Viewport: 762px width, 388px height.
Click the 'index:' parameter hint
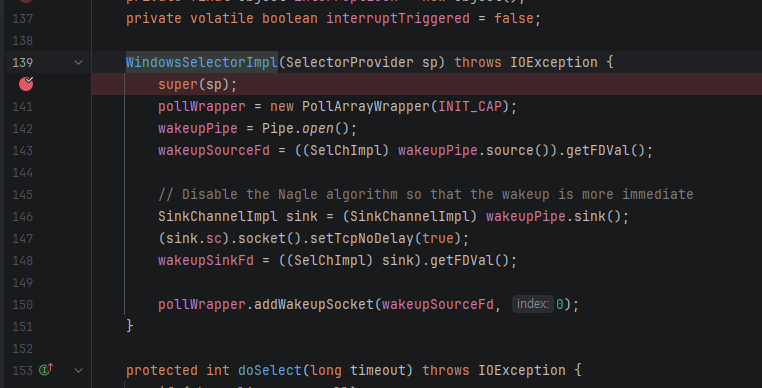tap(533, 304)
